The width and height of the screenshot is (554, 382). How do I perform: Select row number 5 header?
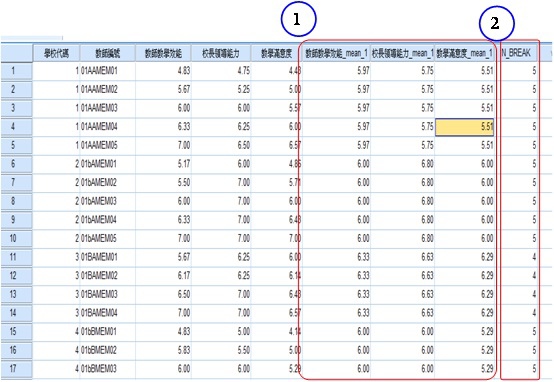coord(17,146)
